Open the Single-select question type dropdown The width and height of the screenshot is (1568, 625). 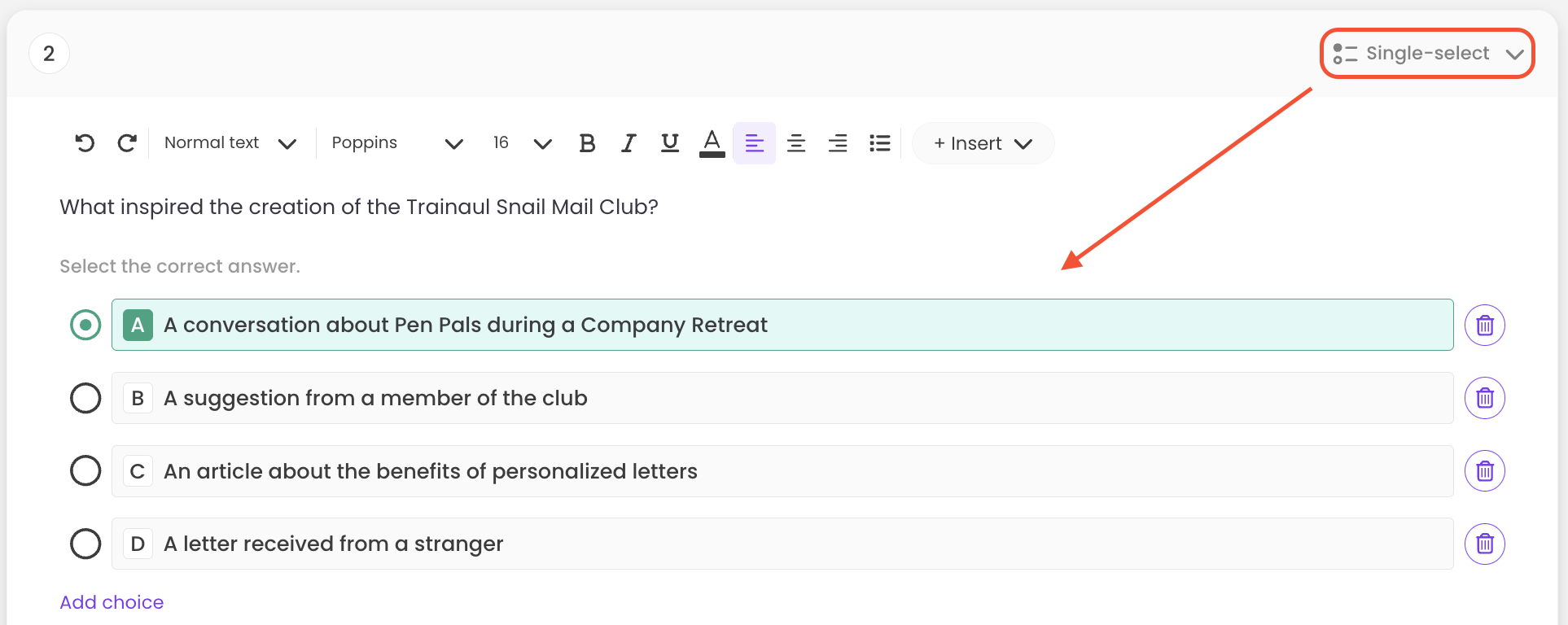click(x=1427, y=54)
